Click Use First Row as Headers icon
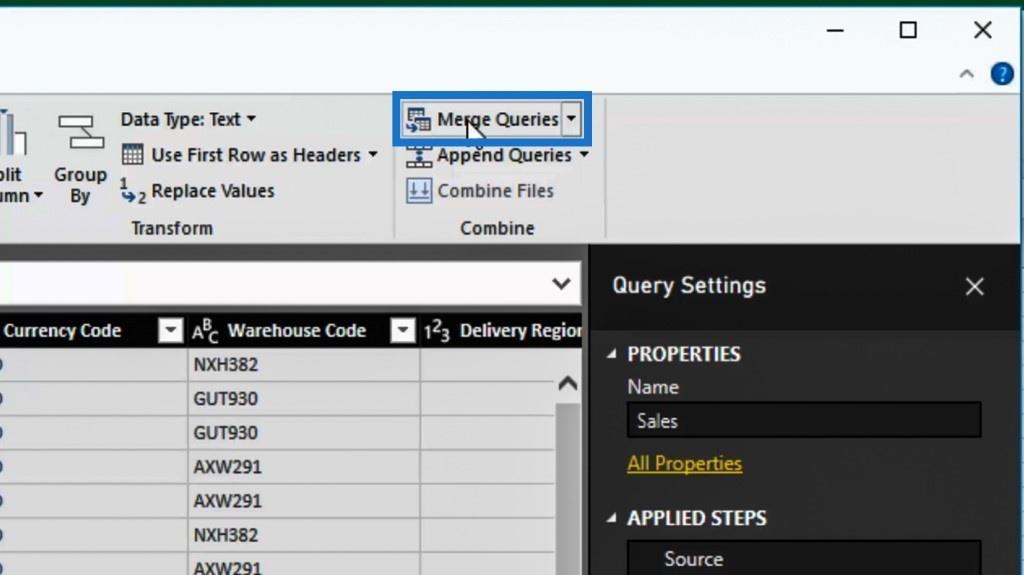Viewport: 1024px width, 575px height. pos(133,155)
